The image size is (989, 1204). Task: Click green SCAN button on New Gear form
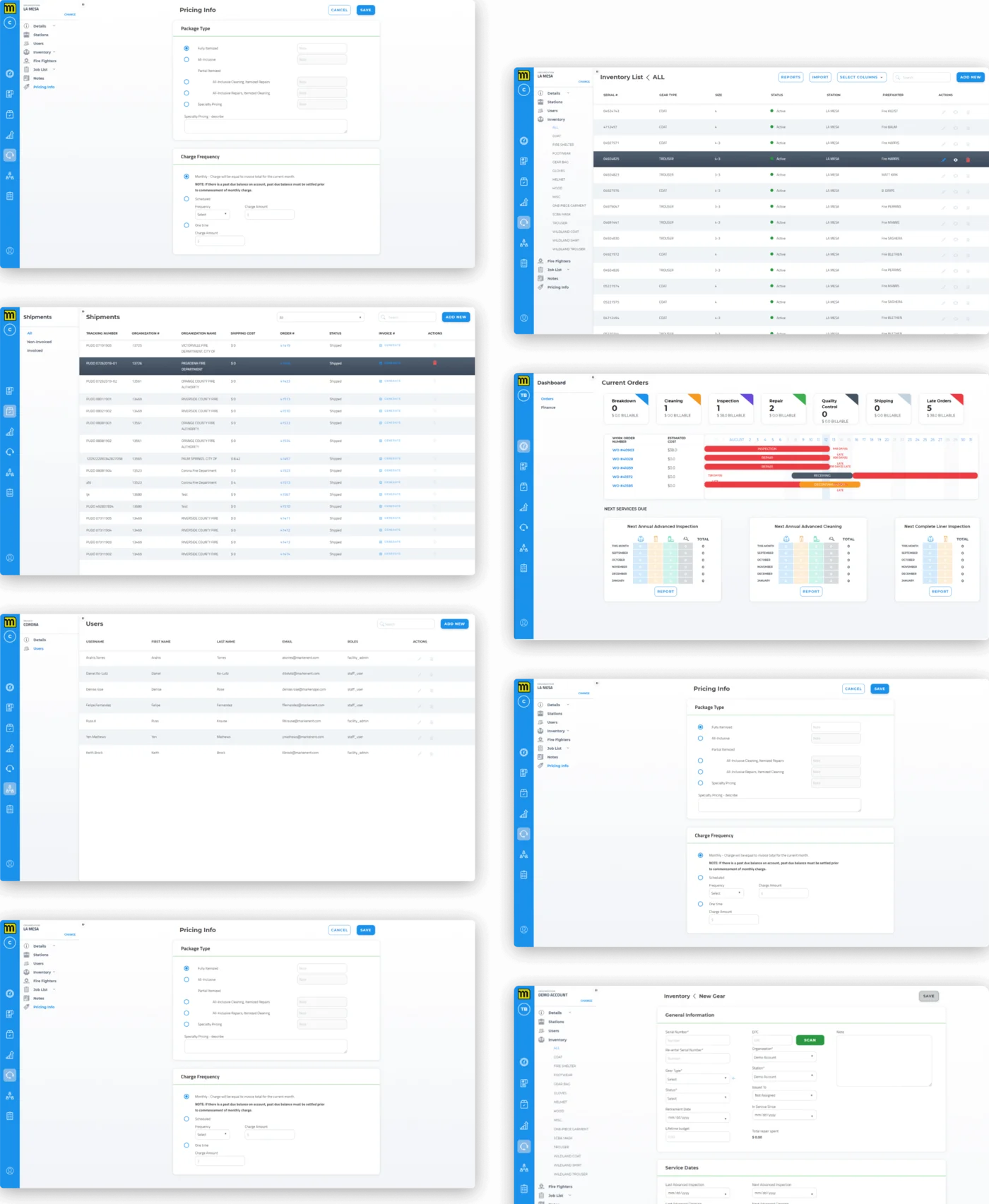[x=810, y=1040]
